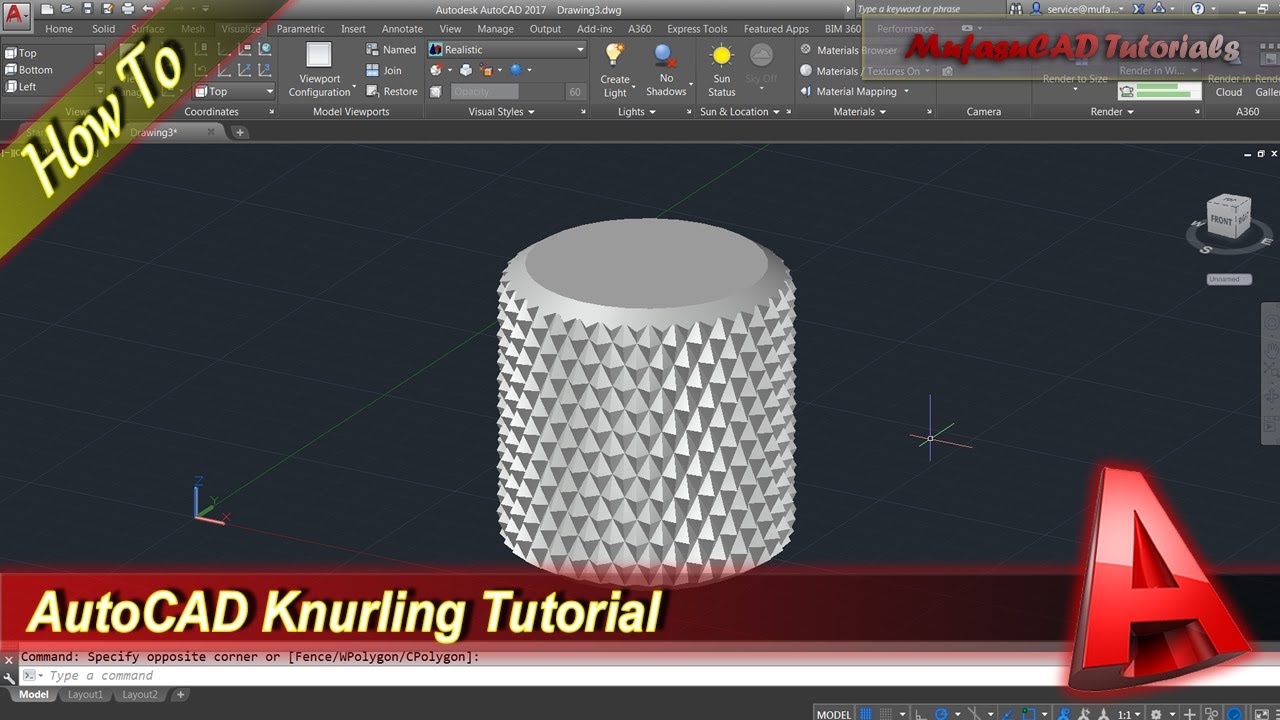
Task: Toggle ortho mode in status bar
Action: pyautogui.click(x=920, y=714)
